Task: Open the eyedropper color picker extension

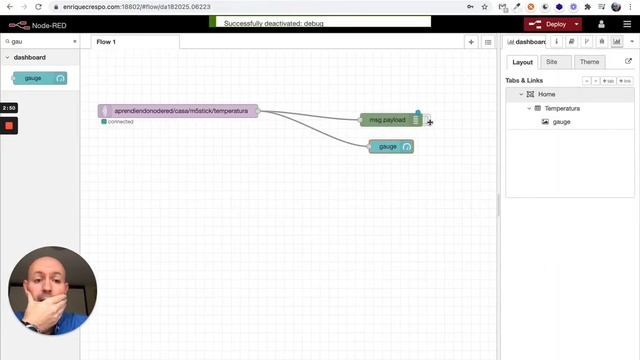Action: pyautogui.click(x=517, y=7)
